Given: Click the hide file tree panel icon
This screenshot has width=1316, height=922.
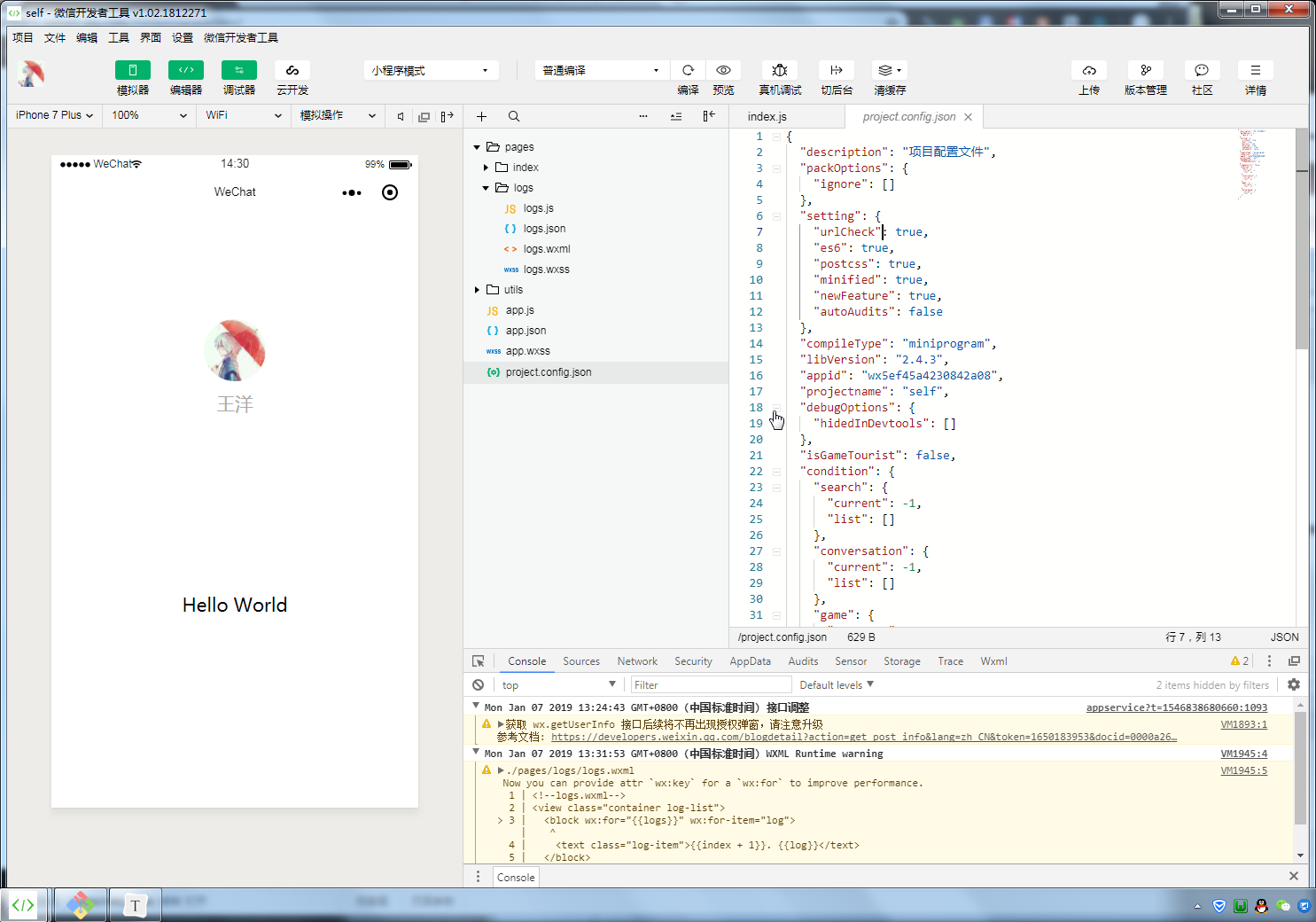Looking at the screenshot, I should (709, 116).
